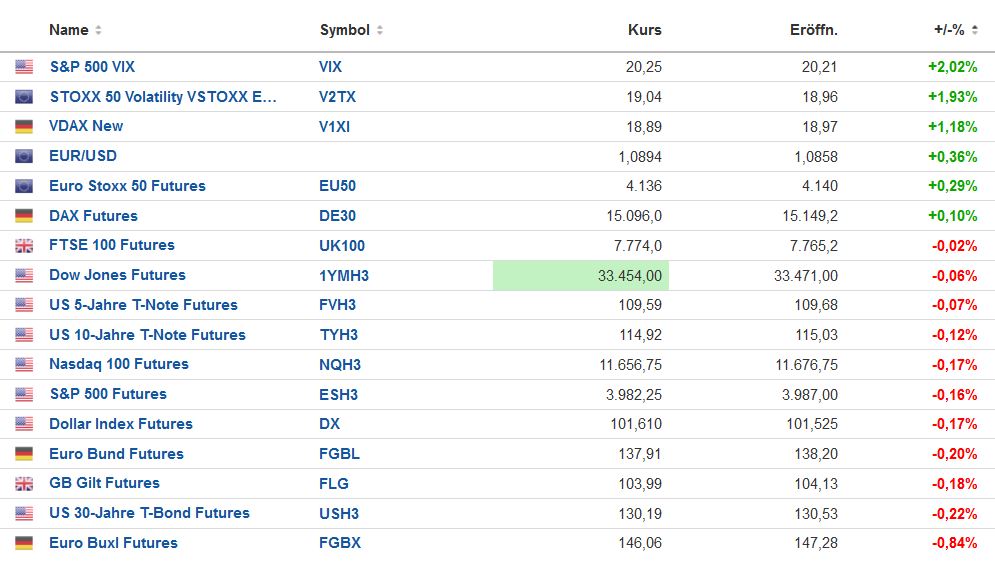The width and height of the screenshot is (995, 565).
Task: Click the German flag beside DAX Futures
Action: click(x=24, y=216)
